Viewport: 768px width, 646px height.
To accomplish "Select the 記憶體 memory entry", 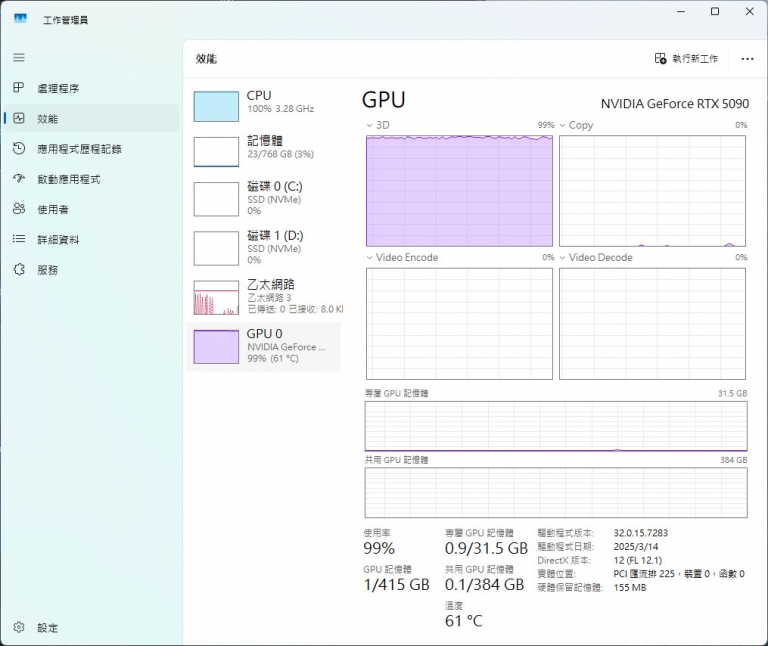I will coord(263,150).
